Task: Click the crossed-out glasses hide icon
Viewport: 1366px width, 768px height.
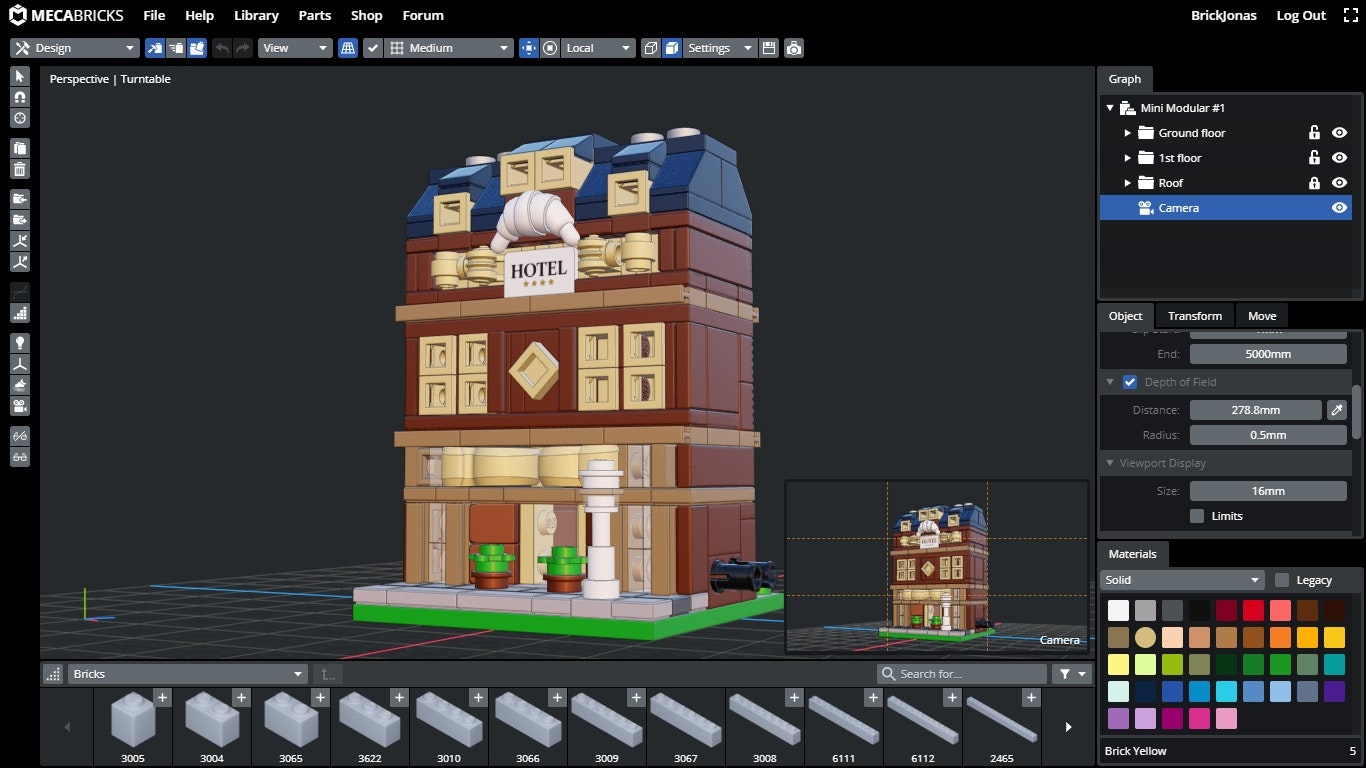Action: pyautogui.click(x=19, y=436)
